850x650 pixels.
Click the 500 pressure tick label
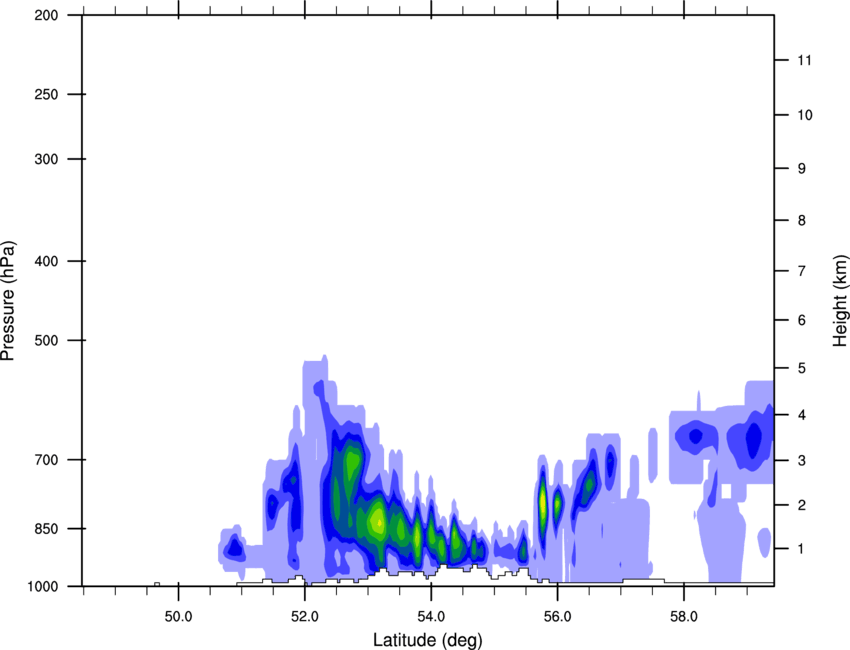coord(46,340)
